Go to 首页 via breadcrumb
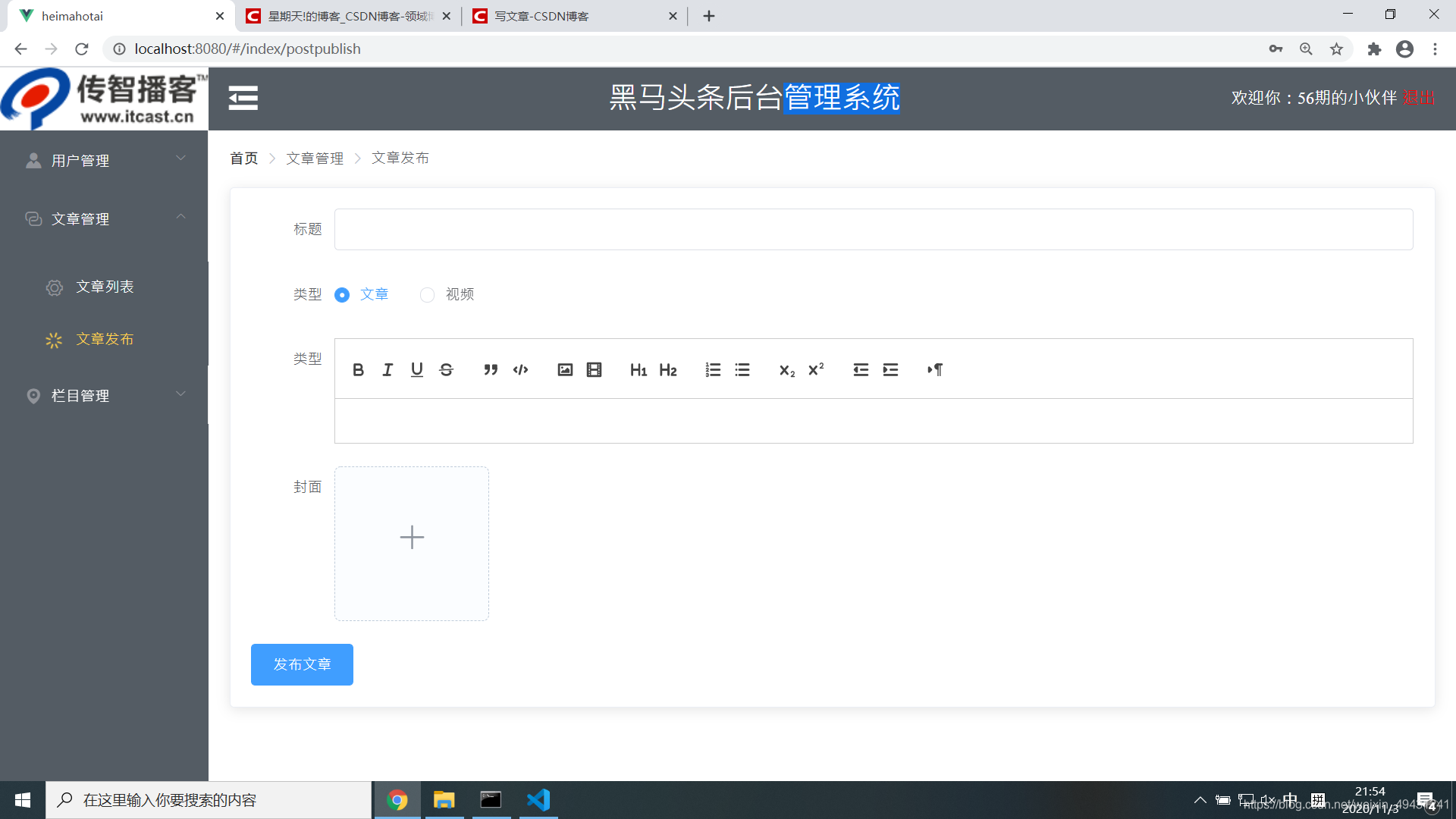 [244, 158]
